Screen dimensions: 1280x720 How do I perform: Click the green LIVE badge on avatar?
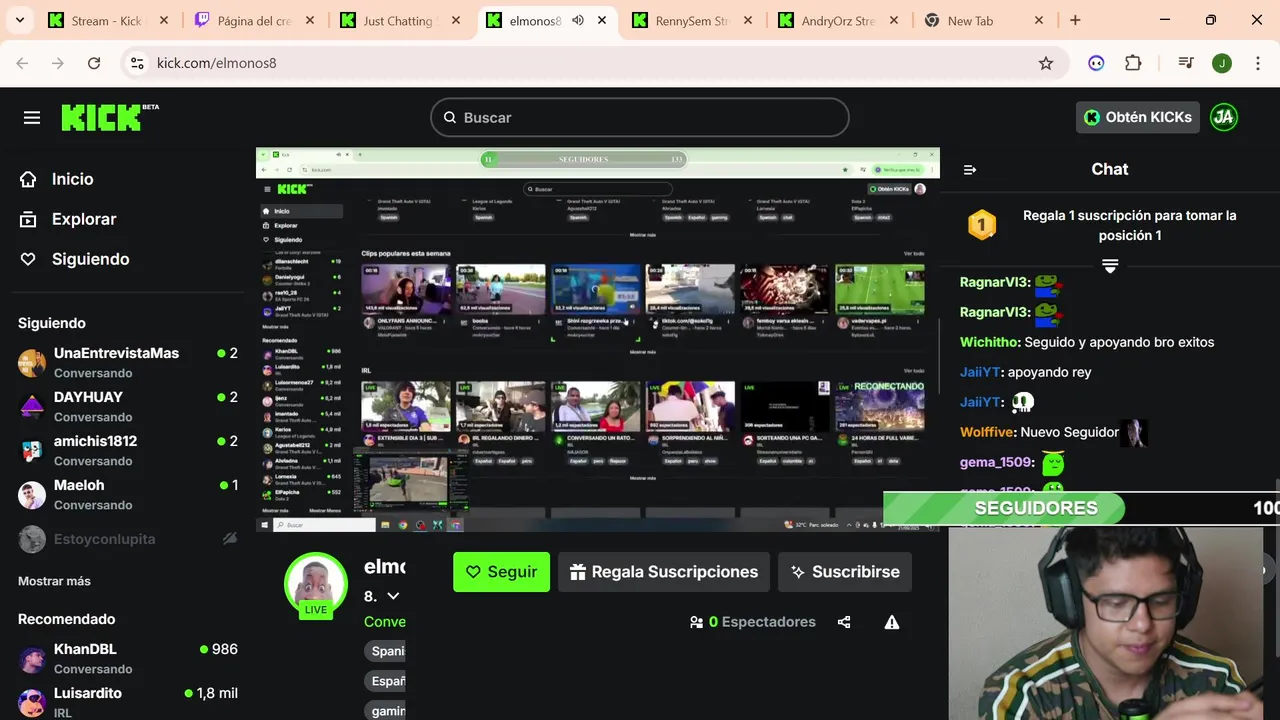(316, 610)
